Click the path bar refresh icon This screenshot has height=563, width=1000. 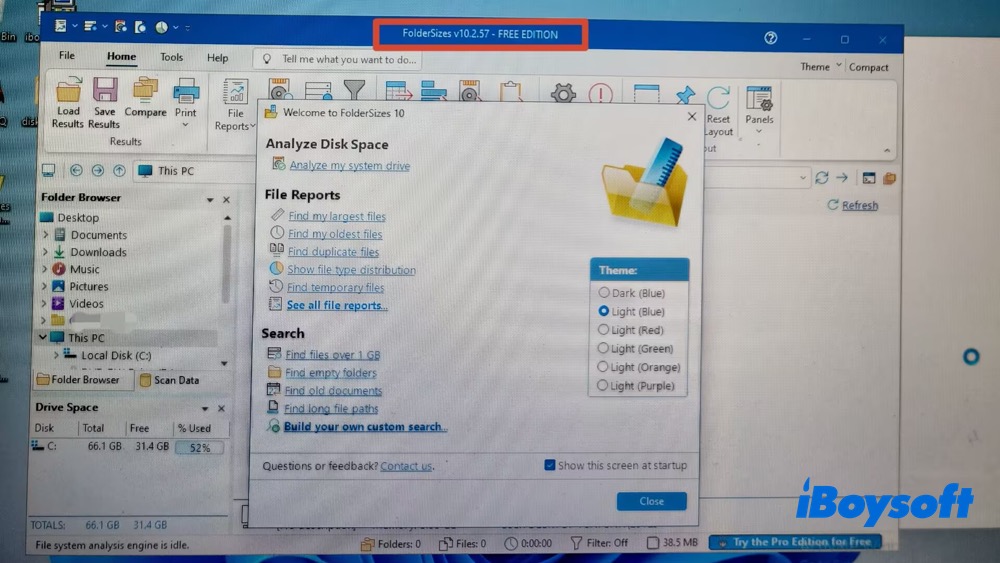(x=822, y=178)
